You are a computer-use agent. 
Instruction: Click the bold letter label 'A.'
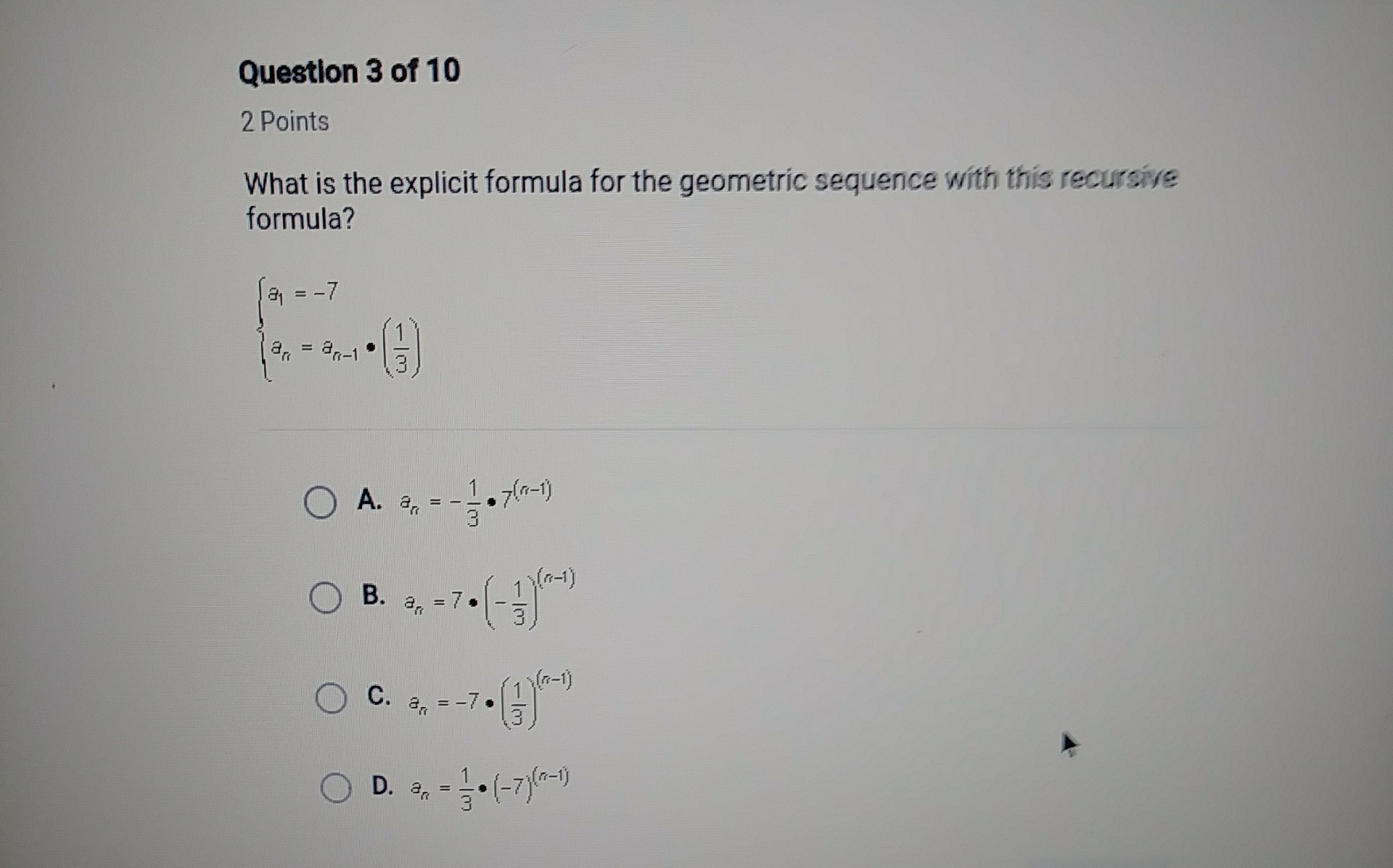tap(369, 500)
